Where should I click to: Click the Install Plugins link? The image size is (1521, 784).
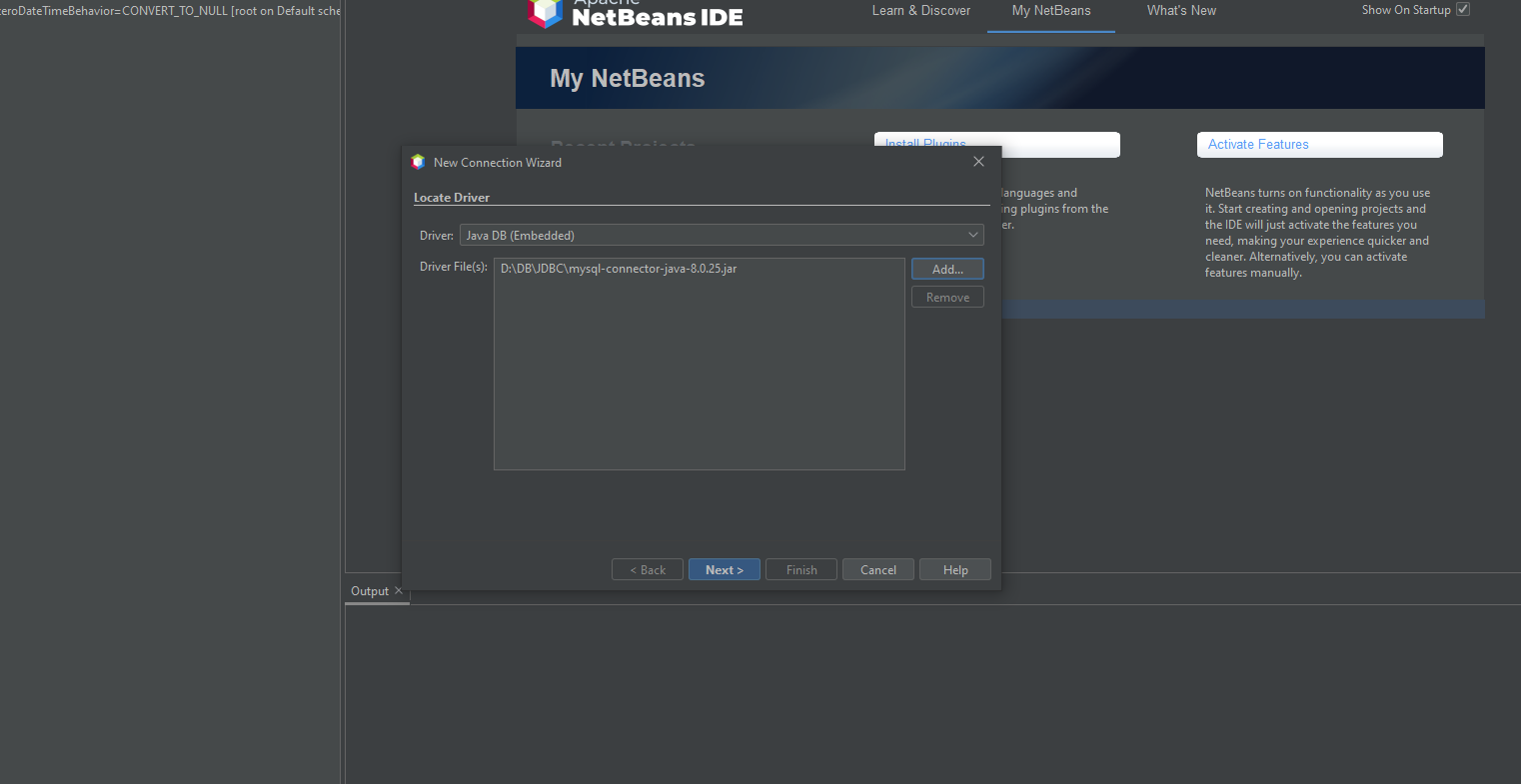tap(925, 144)
